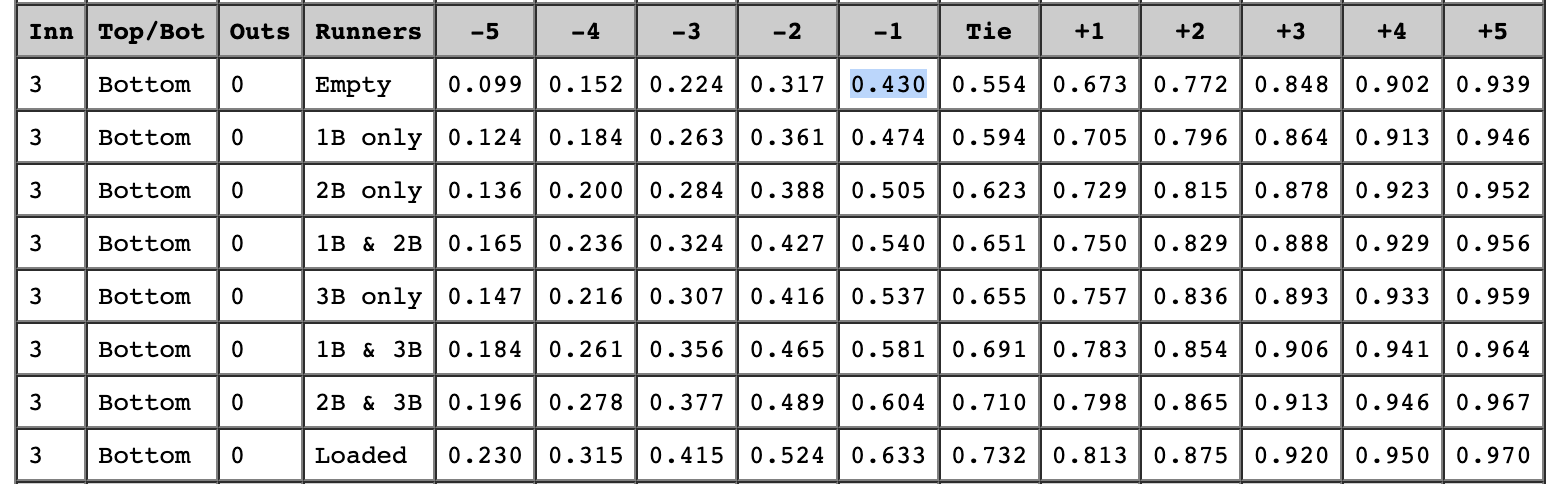Viewport: 1560px width, 484px height.
Task: Click the 0.798 value in the 2B & 3B row
Action: point(1089,403)
